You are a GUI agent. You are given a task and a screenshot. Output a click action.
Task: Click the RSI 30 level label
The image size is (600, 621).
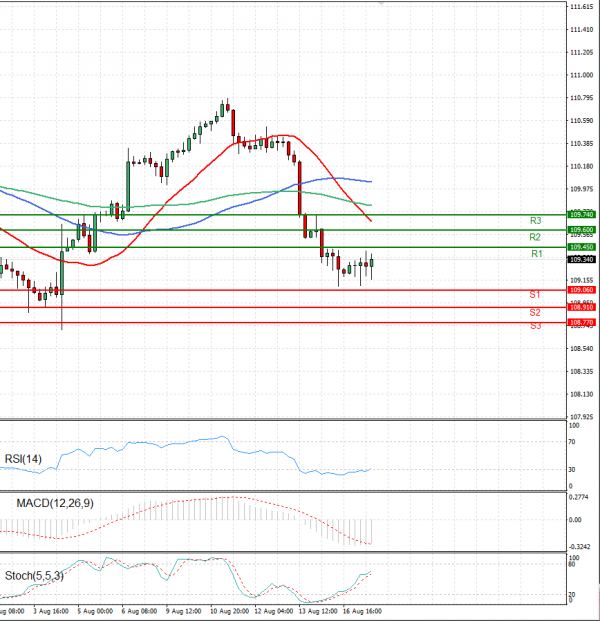point(572,469)
